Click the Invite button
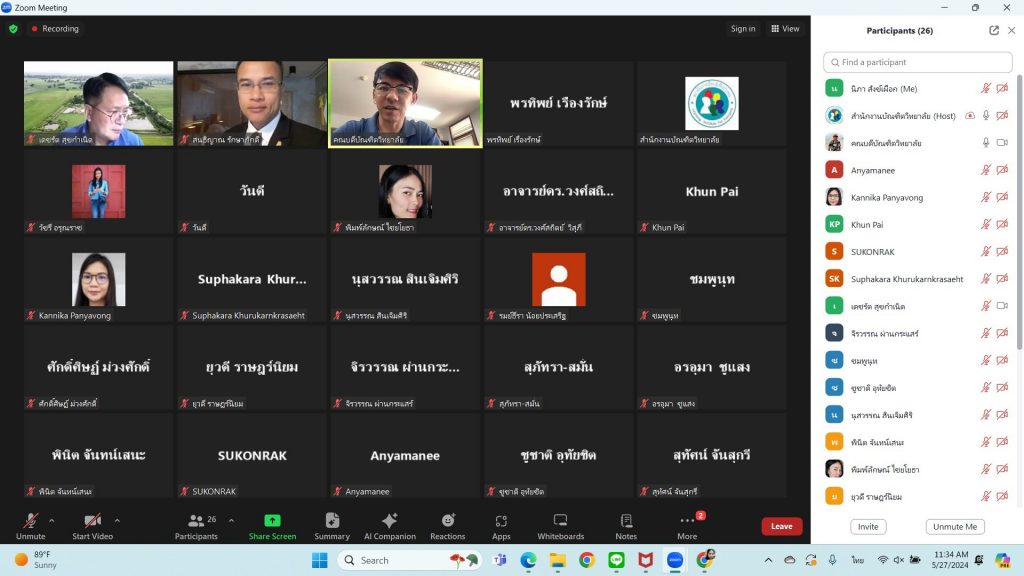The image size is (1024, 576). [x=868, y=526]
